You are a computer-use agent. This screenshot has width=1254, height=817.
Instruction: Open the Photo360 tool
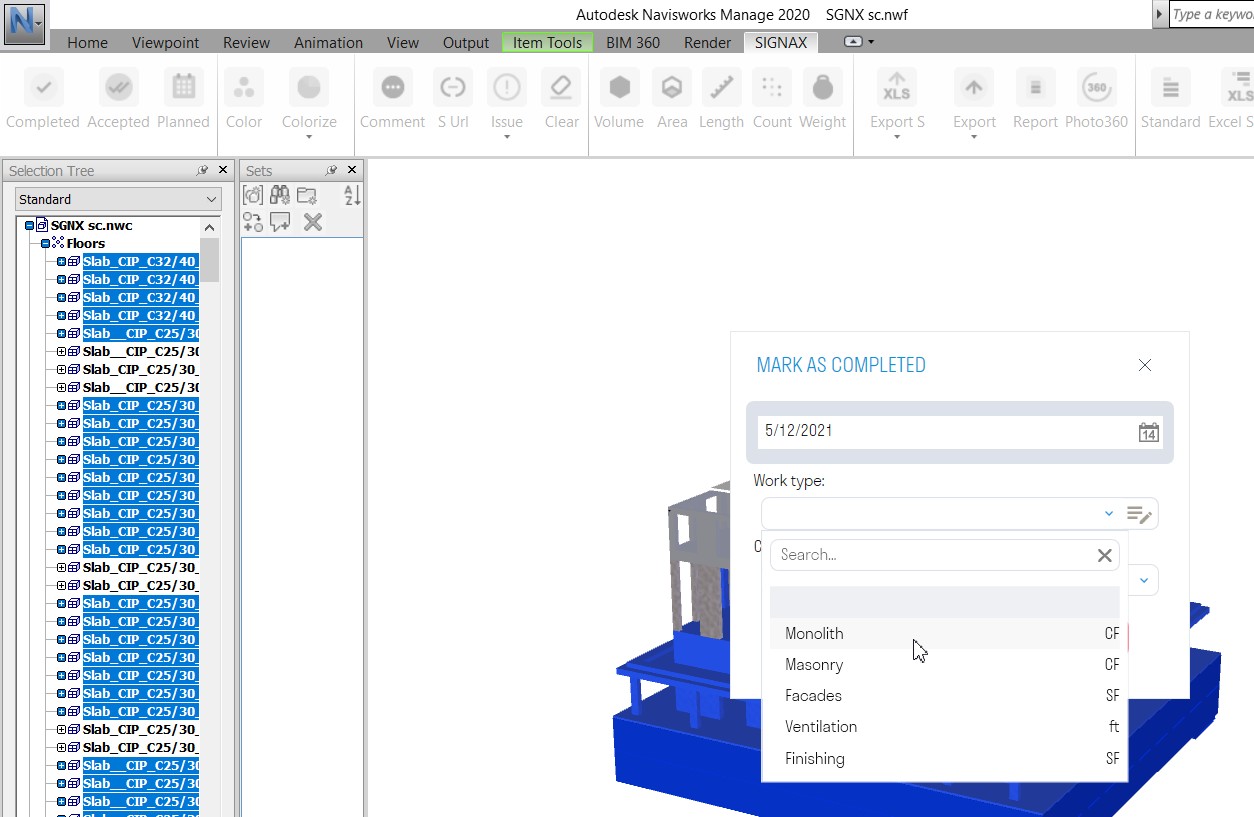1096,88
